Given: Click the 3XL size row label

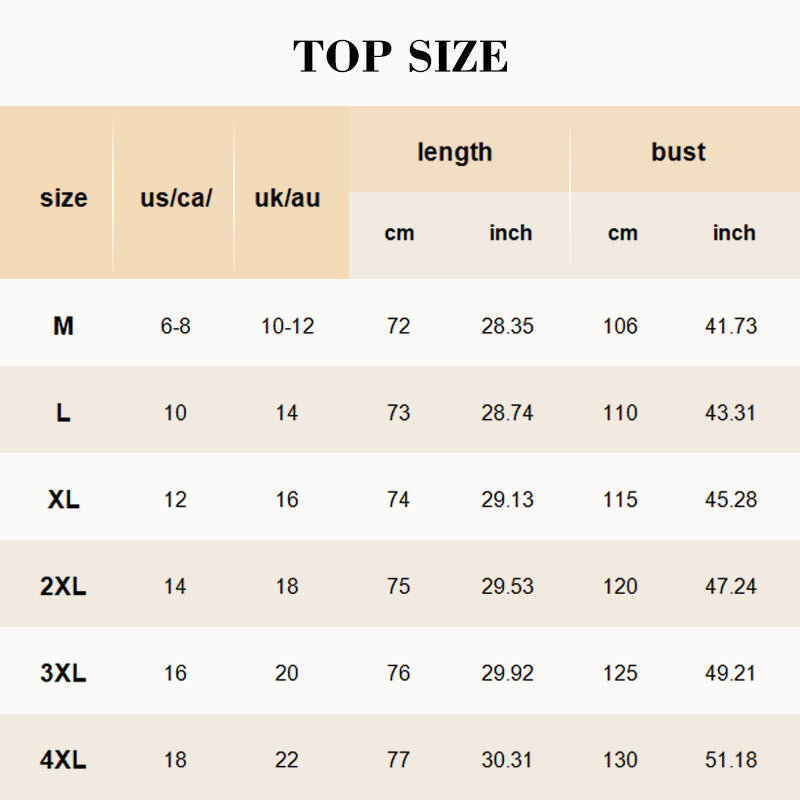Looking at the screenshot, I should pyautogui.click(x=63, y=674).
